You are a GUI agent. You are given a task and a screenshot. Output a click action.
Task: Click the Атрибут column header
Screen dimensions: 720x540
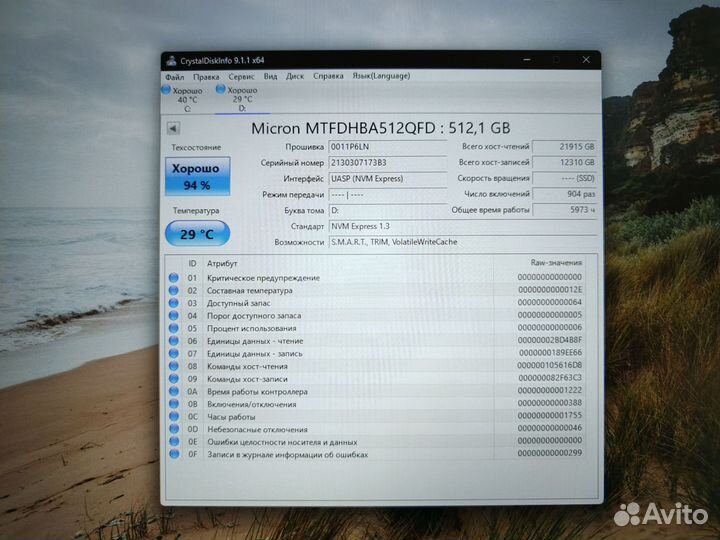[x=222, y=264]
